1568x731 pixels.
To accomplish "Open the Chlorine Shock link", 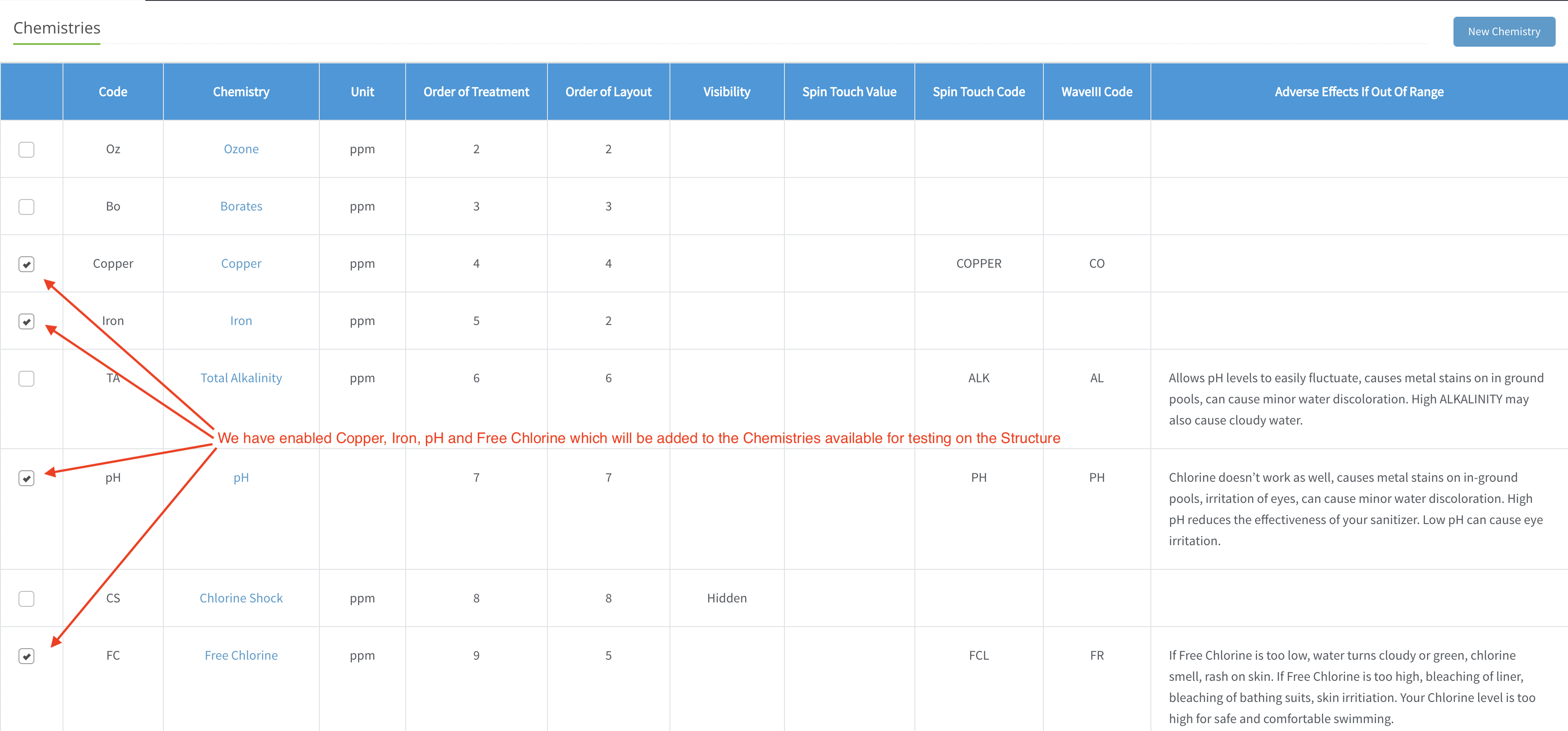I will [x=241, y=598].
